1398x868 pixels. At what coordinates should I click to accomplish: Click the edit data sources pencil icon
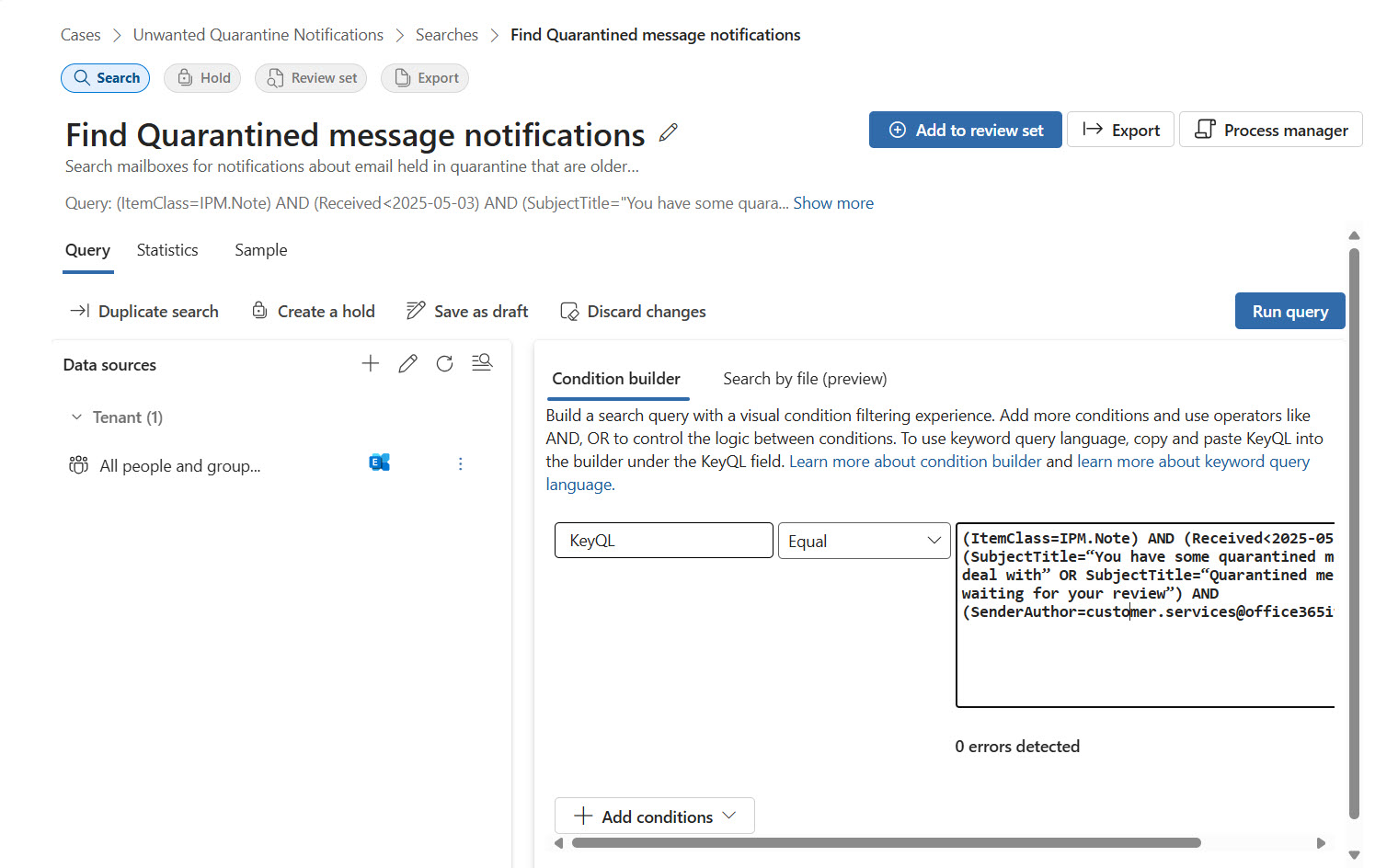(407, 364)
